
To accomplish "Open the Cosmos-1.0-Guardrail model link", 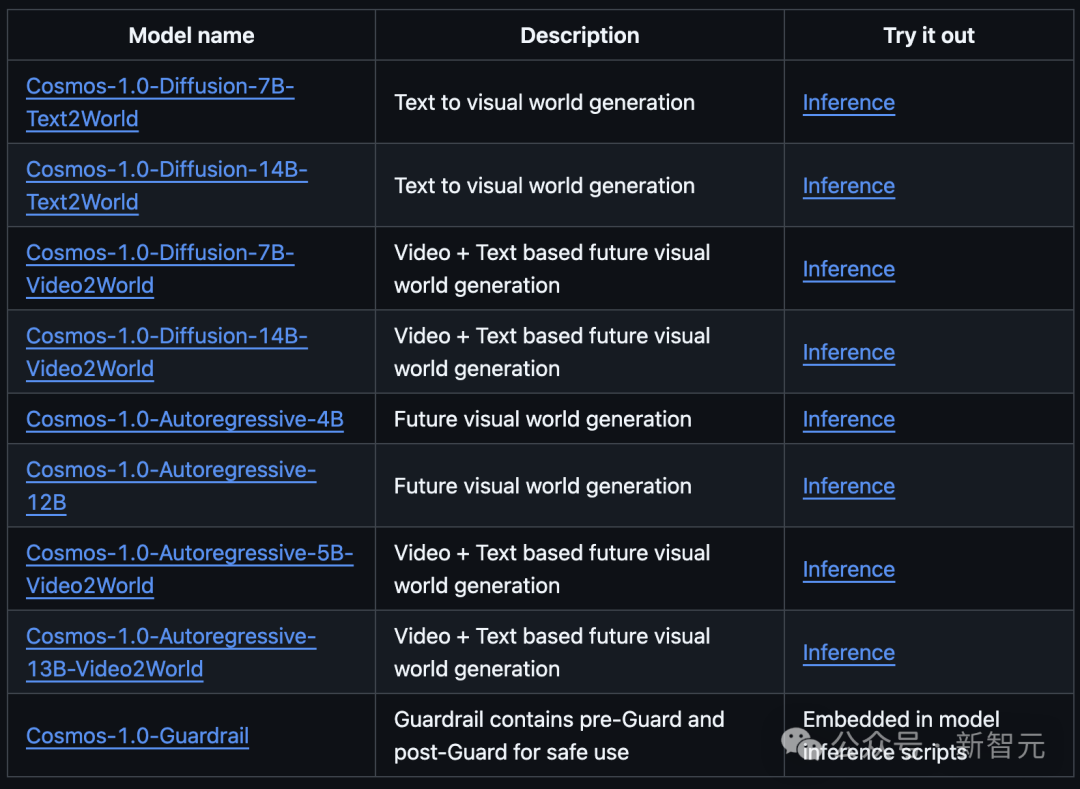I will [137, 735].
